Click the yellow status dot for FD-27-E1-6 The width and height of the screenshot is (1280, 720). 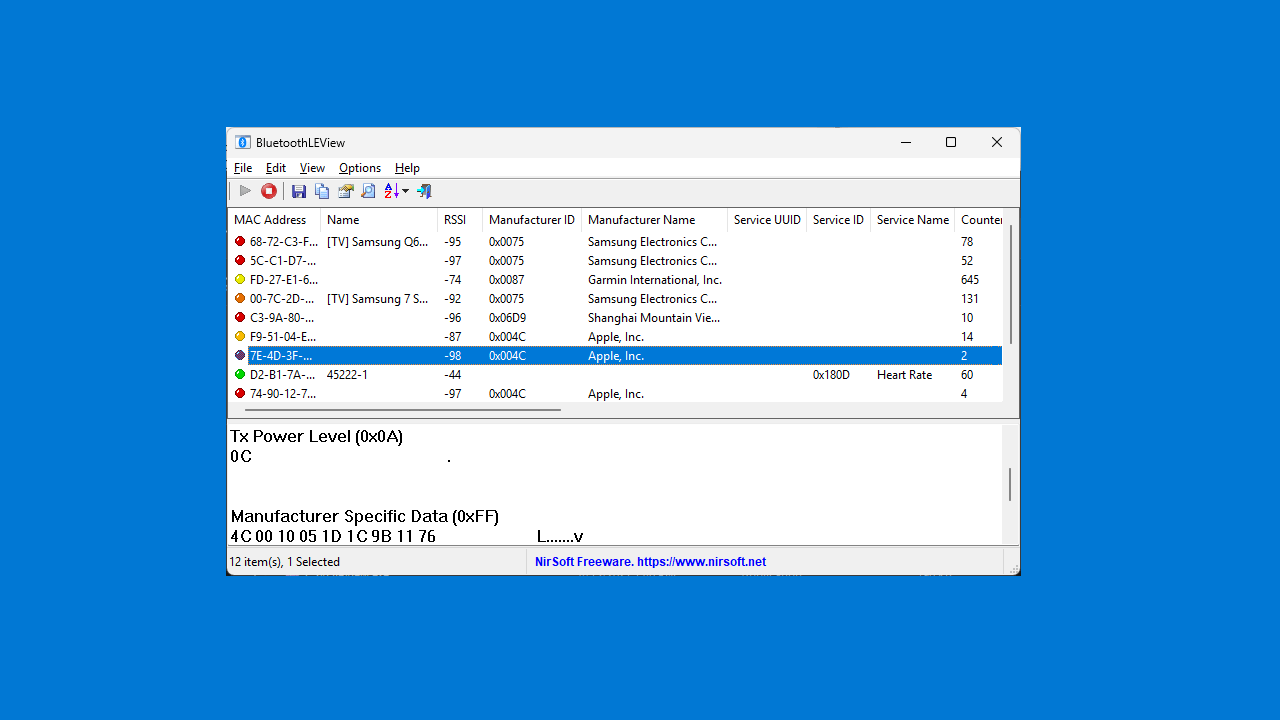(240, 279)
